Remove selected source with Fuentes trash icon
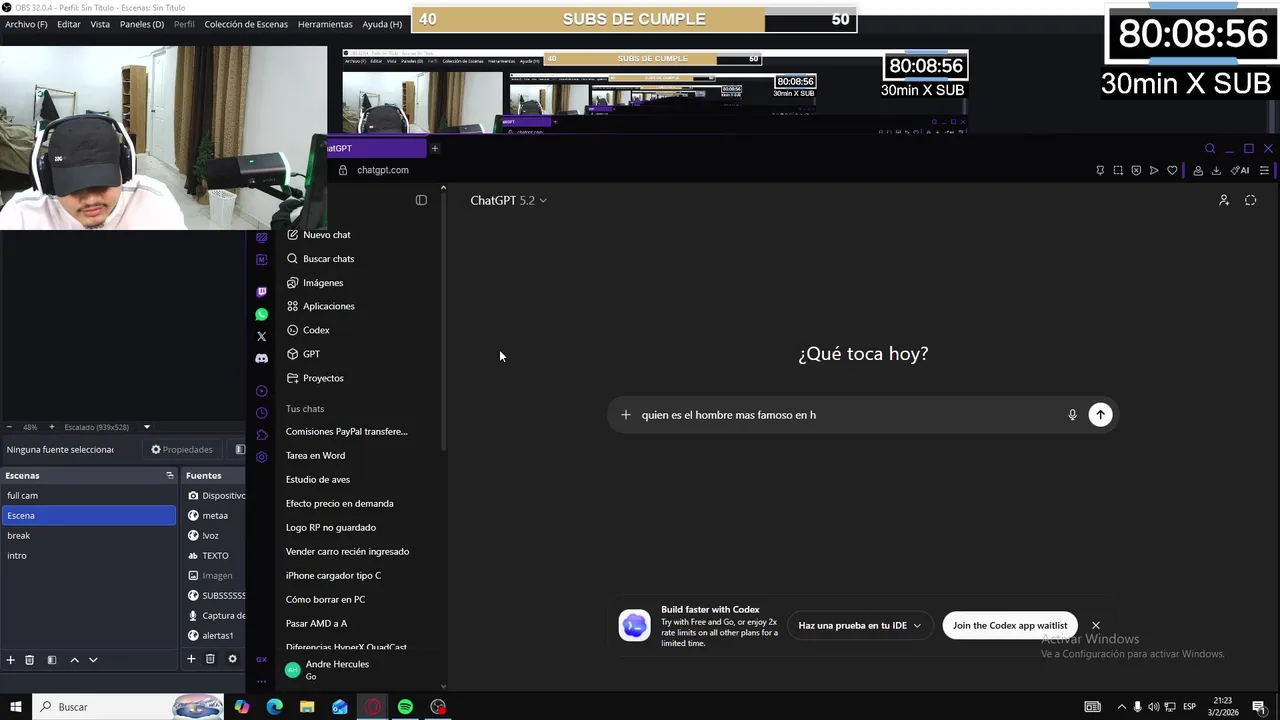The width and height of the screenshot is (1280, 720). pos(210,659)
